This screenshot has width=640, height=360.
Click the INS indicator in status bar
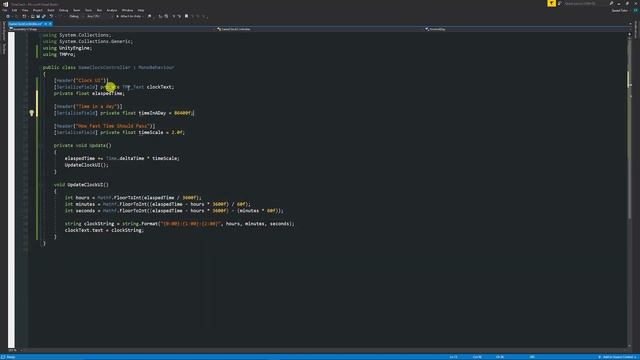point(532,357)
